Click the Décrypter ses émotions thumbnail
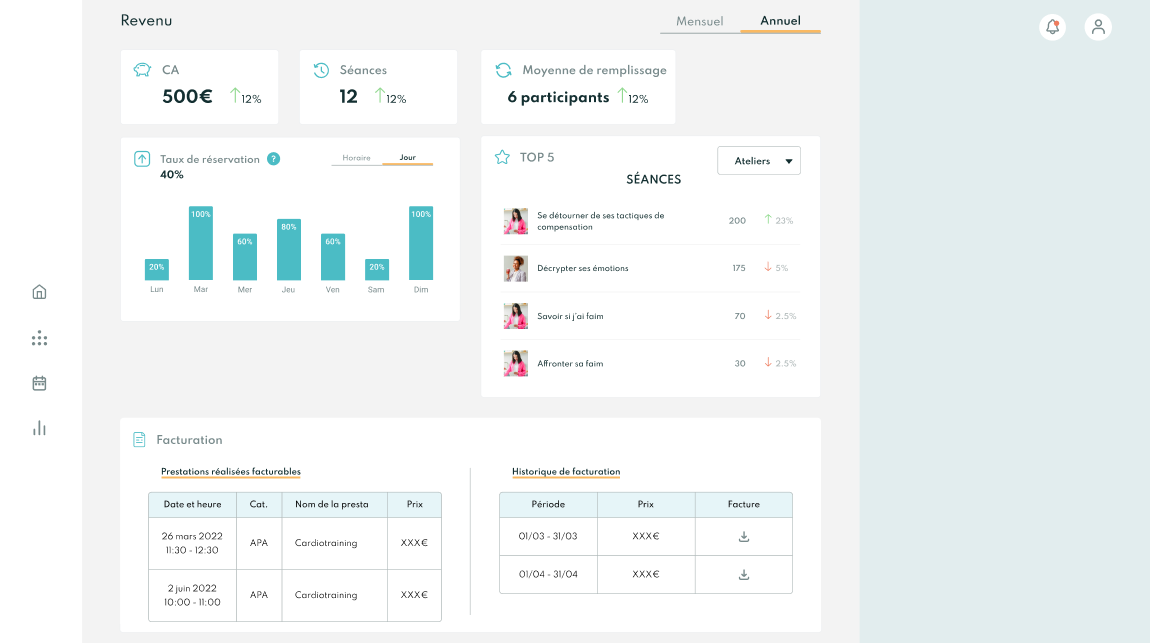Image resolution: width=1150 pixels, height=643 pixels. [x=515, y=268]
